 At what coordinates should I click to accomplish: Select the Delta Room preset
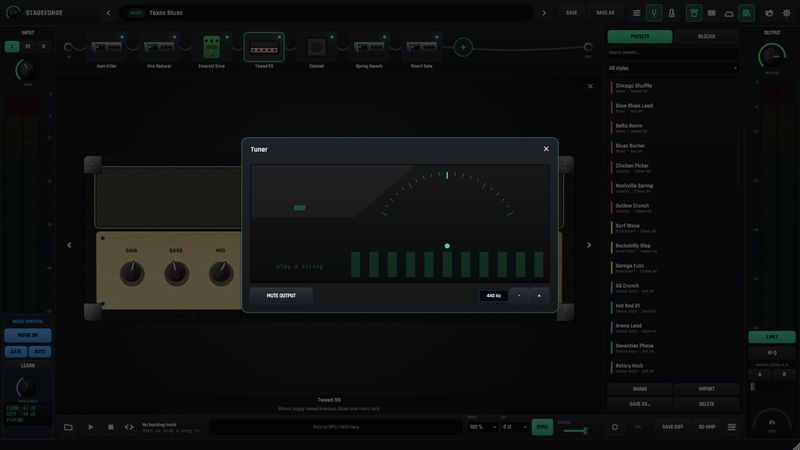tap(672, 128)
